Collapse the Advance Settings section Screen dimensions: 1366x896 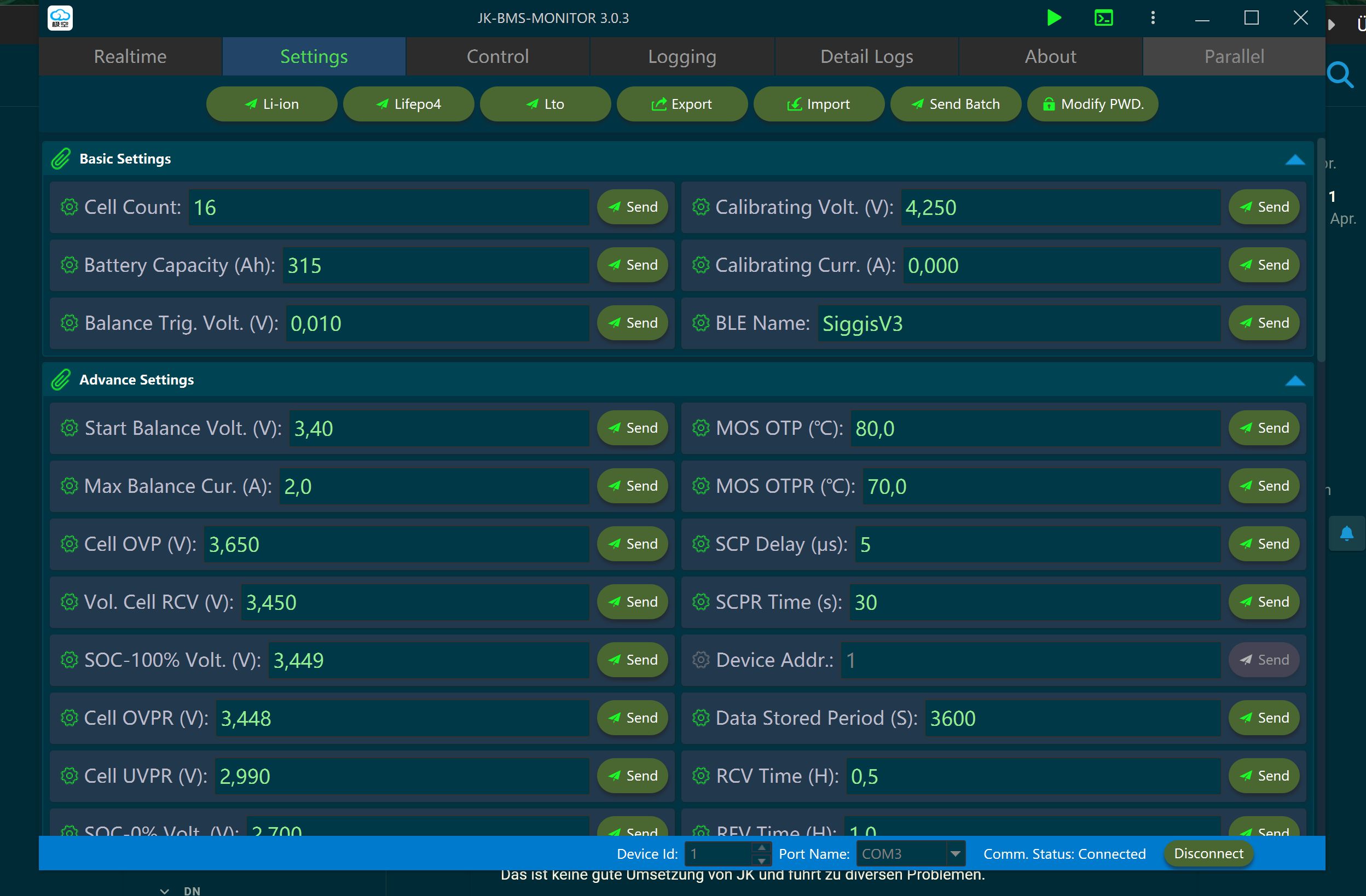tap(1295, 380)
